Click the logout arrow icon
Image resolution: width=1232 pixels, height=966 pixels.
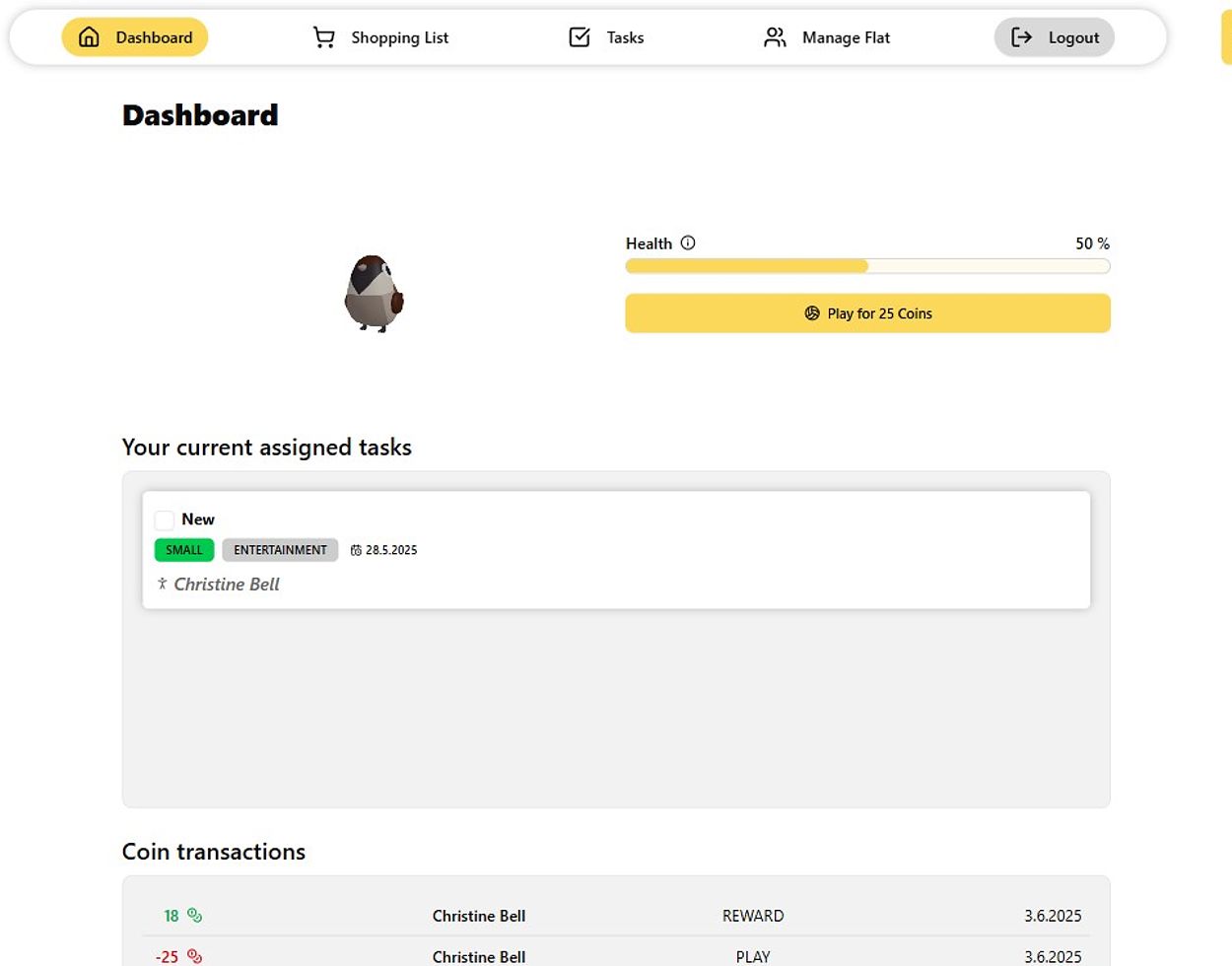click(x=1022, y=37)
